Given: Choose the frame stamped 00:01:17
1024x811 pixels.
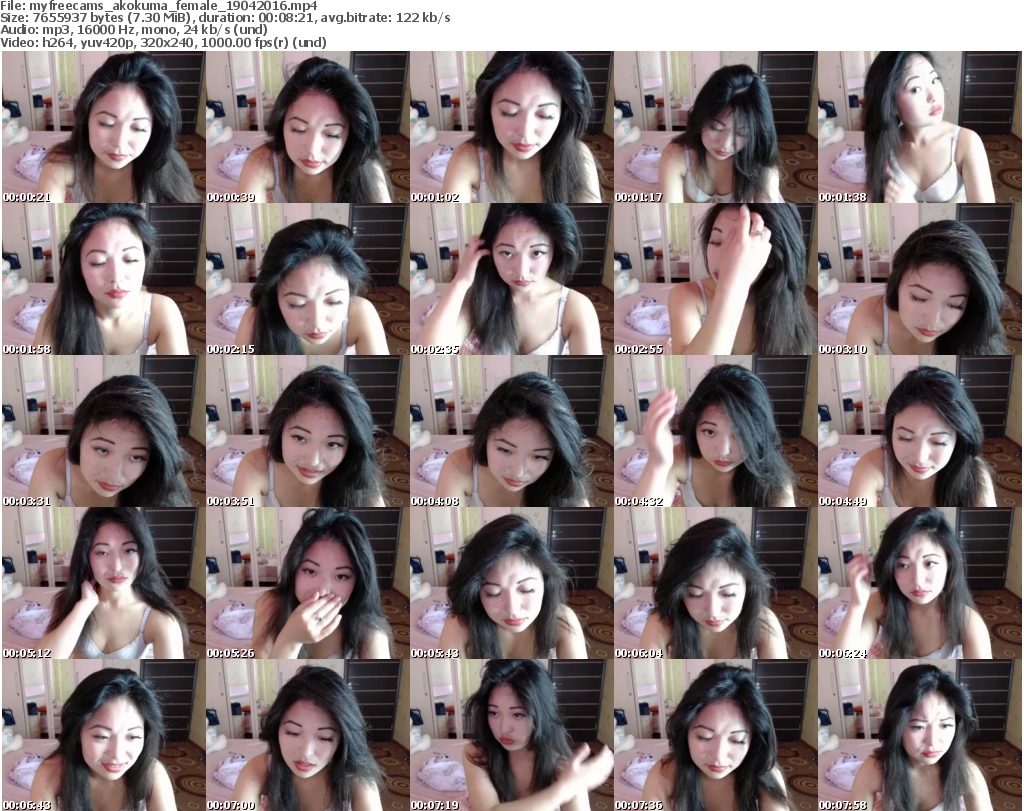Looking at the screenshot, I should click(x=716, y=127).
